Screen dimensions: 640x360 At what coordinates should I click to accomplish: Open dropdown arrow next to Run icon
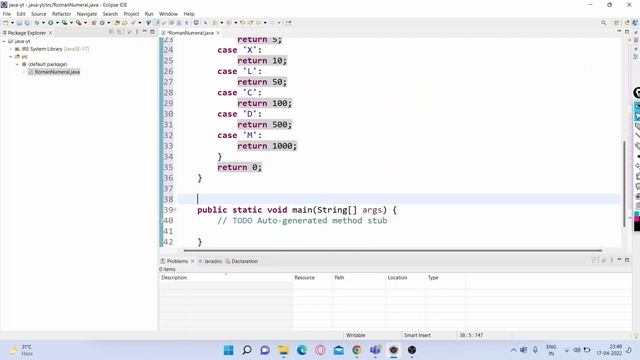[x=57, y=23]
